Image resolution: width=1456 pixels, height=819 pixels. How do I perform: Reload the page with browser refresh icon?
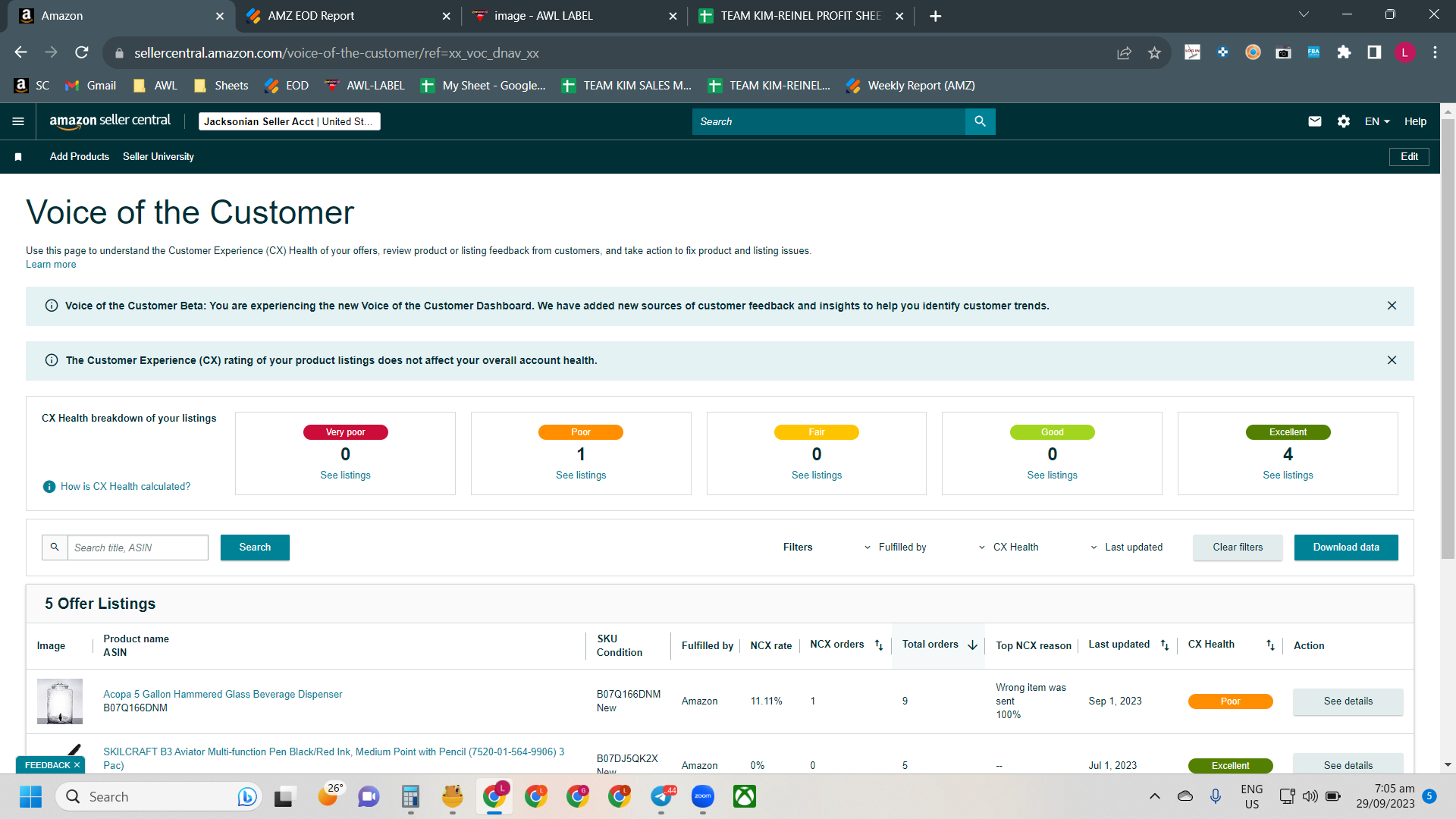pos(82,52)
